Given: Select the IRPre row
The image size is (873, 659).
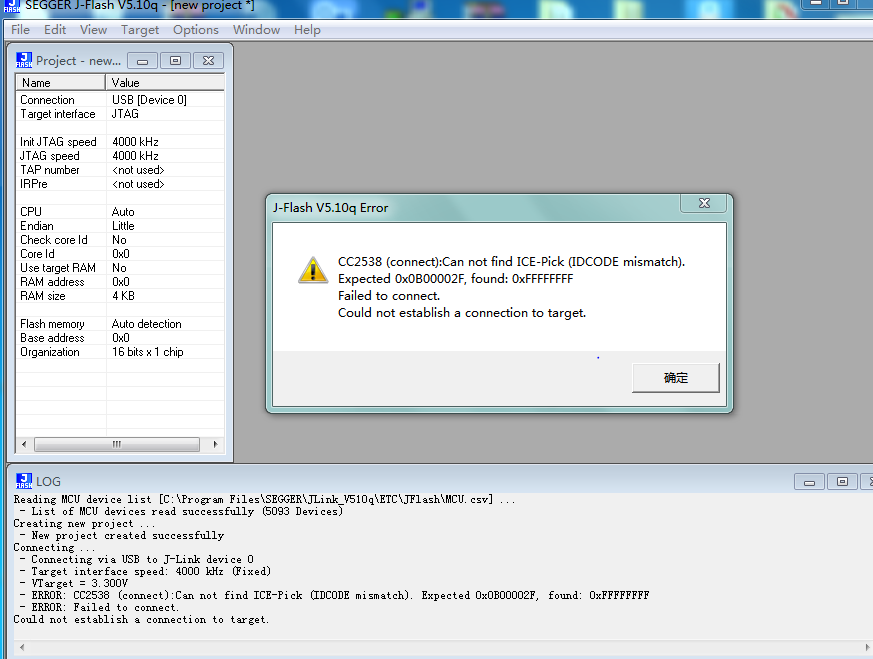Looking at the screenshot, I should pos(120,184).
